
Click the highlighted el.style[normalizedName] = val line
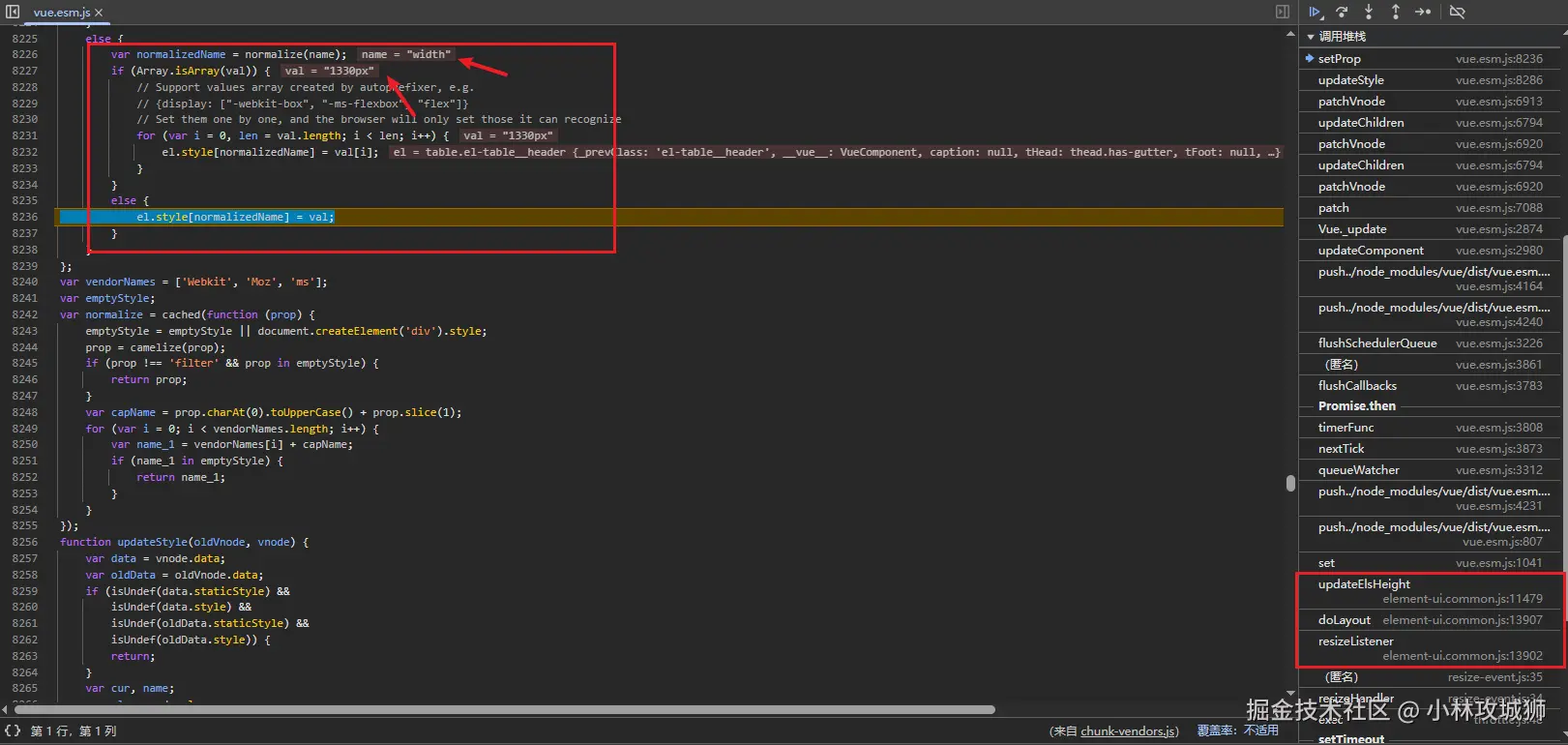235,218
